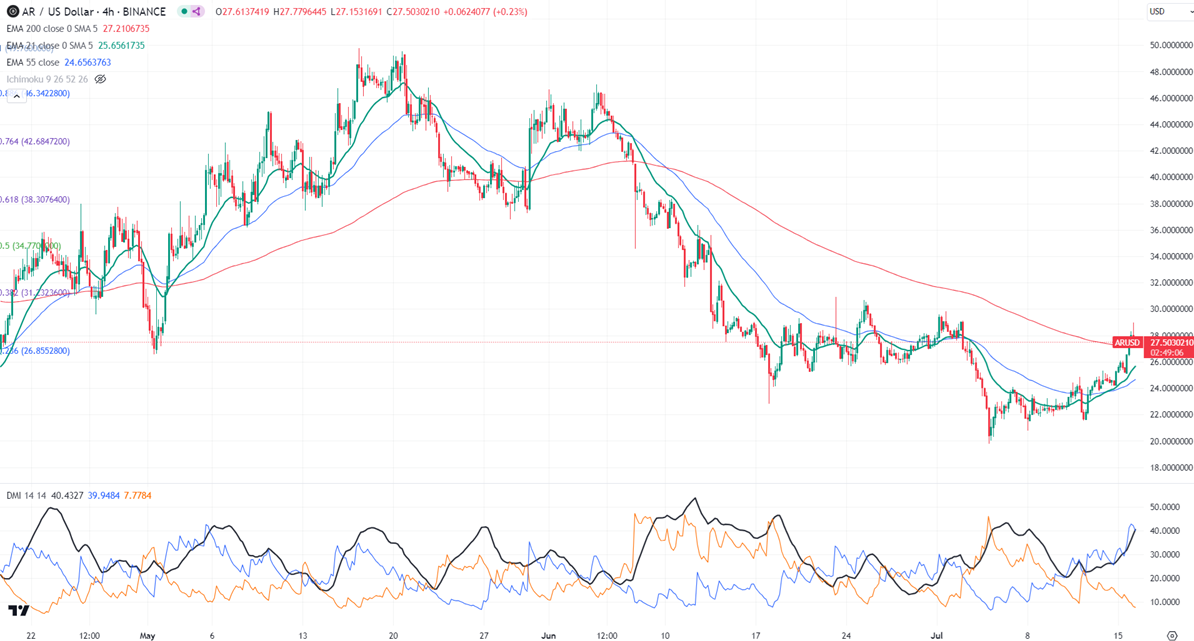The height and width of the screenshot is (641, 1194).
Task: Select the EMA 200 close indicator legend
Action: click(78, 29)
